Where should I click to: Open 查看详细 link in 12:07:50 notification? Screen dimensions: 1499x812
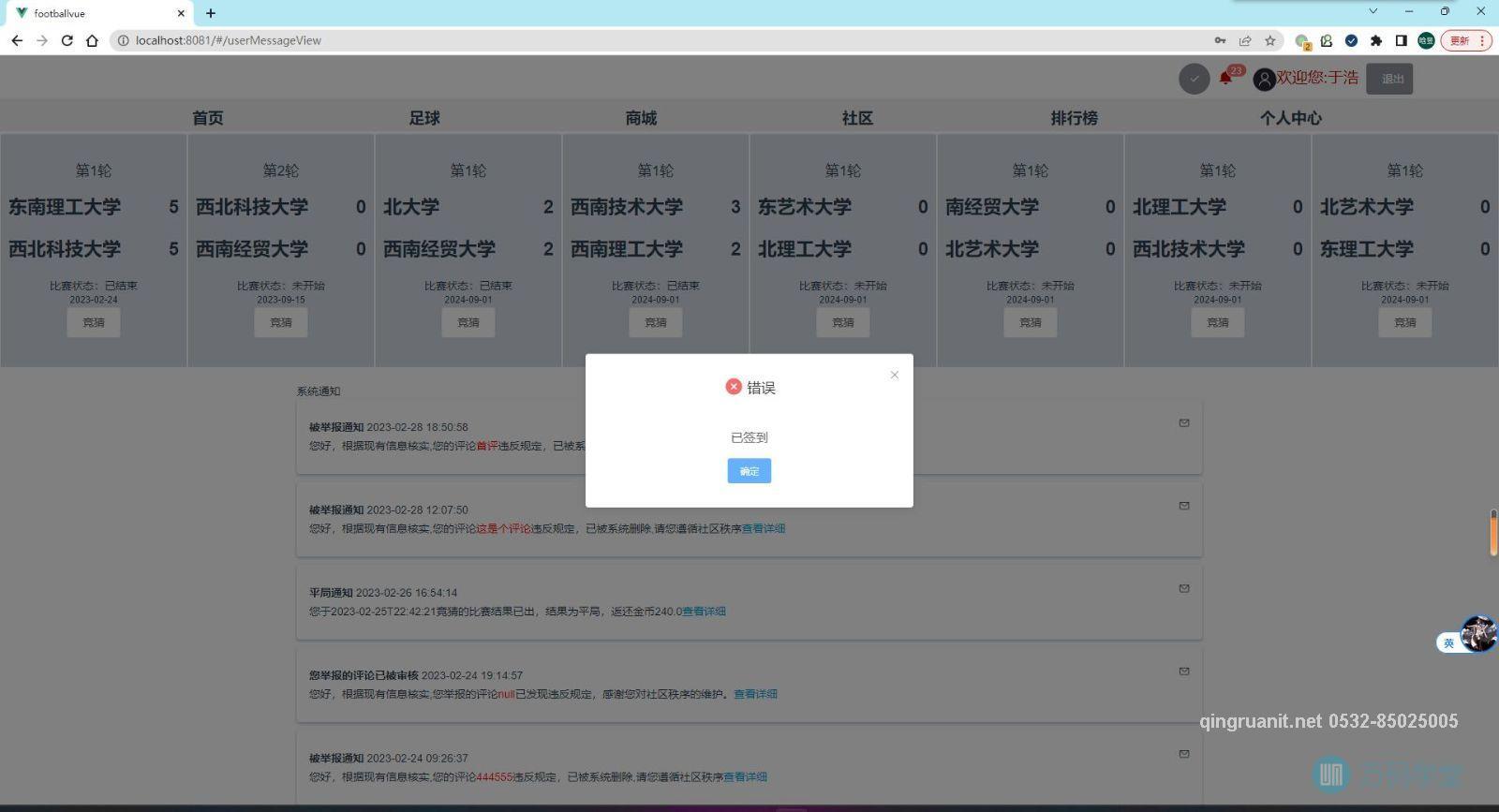(x=764, y=529)
